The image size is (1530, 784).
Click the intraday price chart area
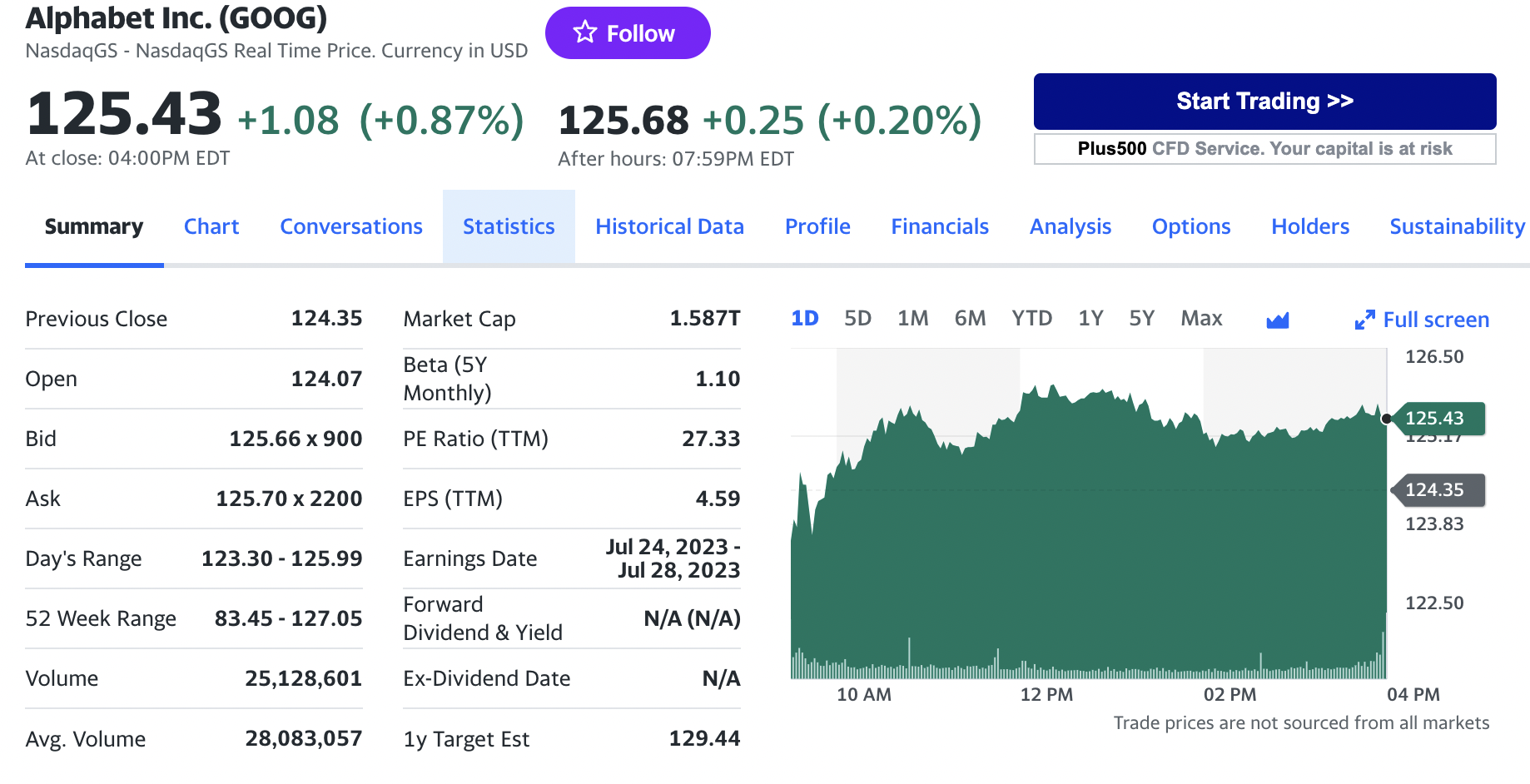(x=1089, y=514)
